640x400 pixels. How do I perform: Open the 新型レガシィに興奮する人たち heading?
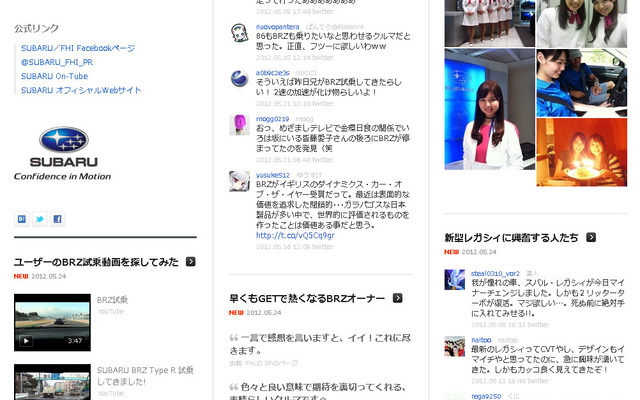click(511, 238)
